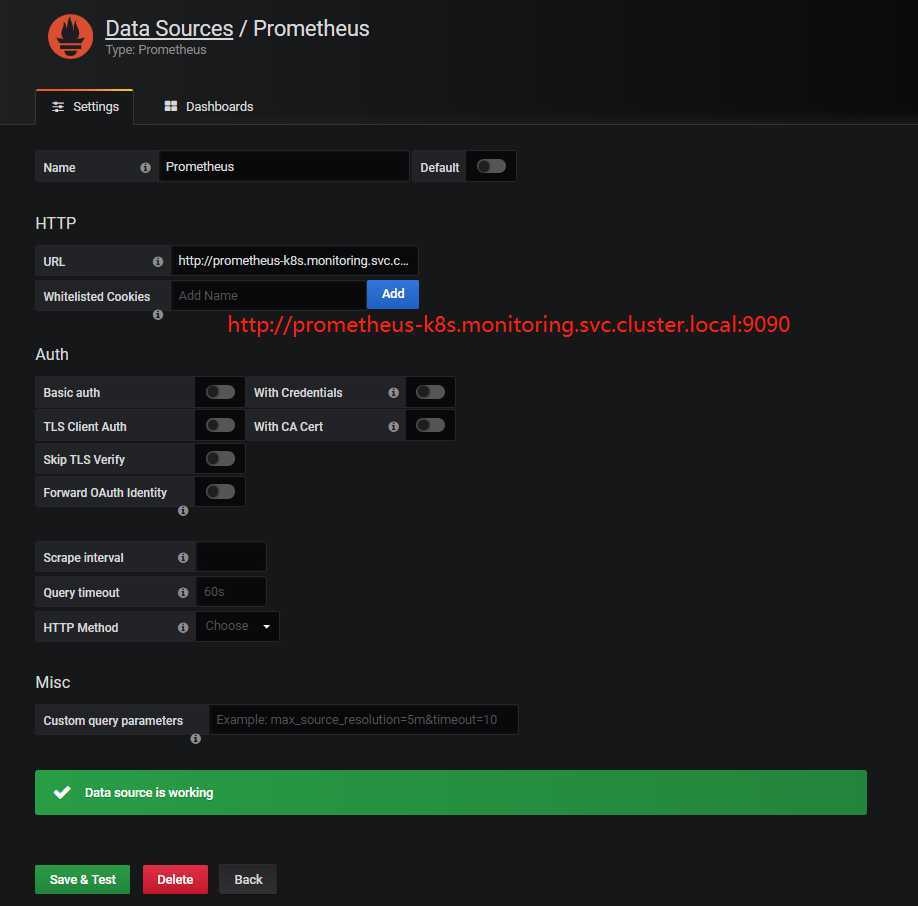This screenshot has width=918, height=906.
Task: Click the Auth section heading
Action: coord(52,355)
